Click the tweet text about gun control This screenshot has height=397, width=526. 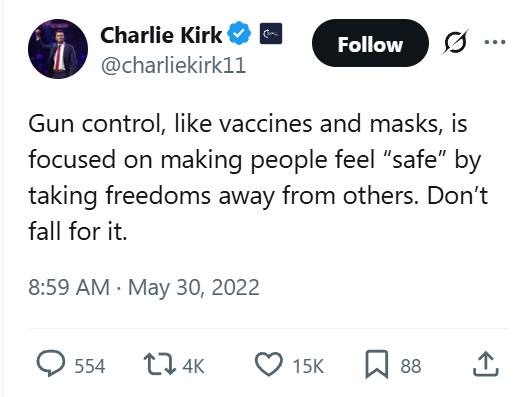[x=258, y=177]
